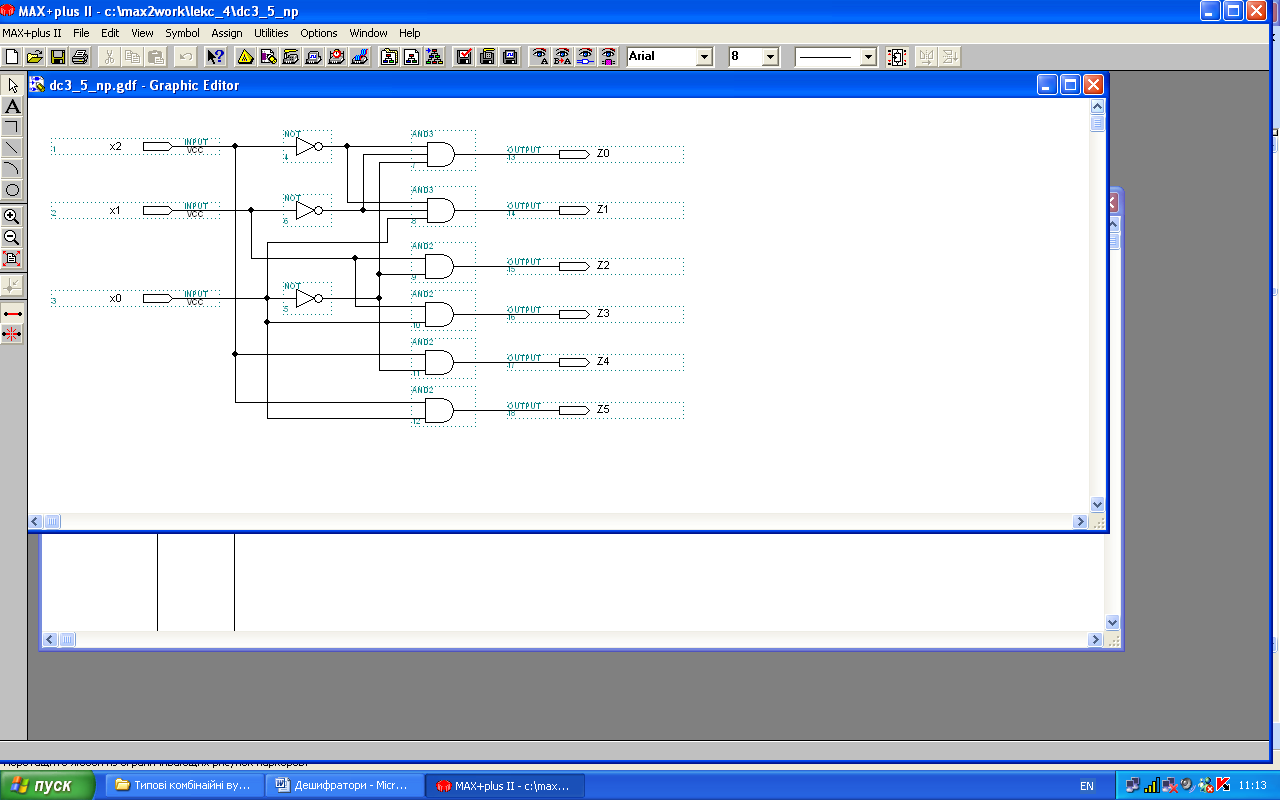Click the Search and Replace icon
1280x800 pixels.
pyautogui.click(x=562, y=57)
